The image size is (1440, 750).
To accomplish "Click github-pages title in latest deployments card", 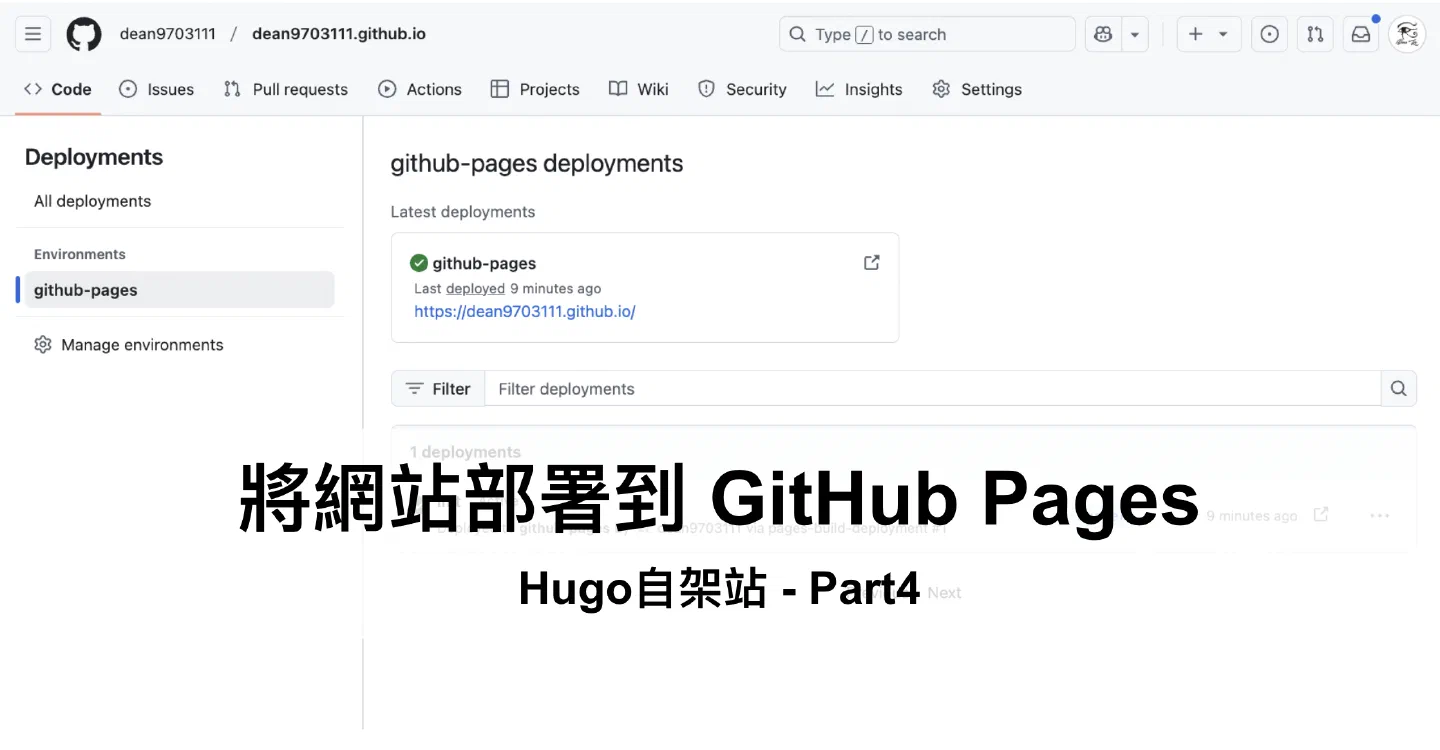I will [484, 263].
